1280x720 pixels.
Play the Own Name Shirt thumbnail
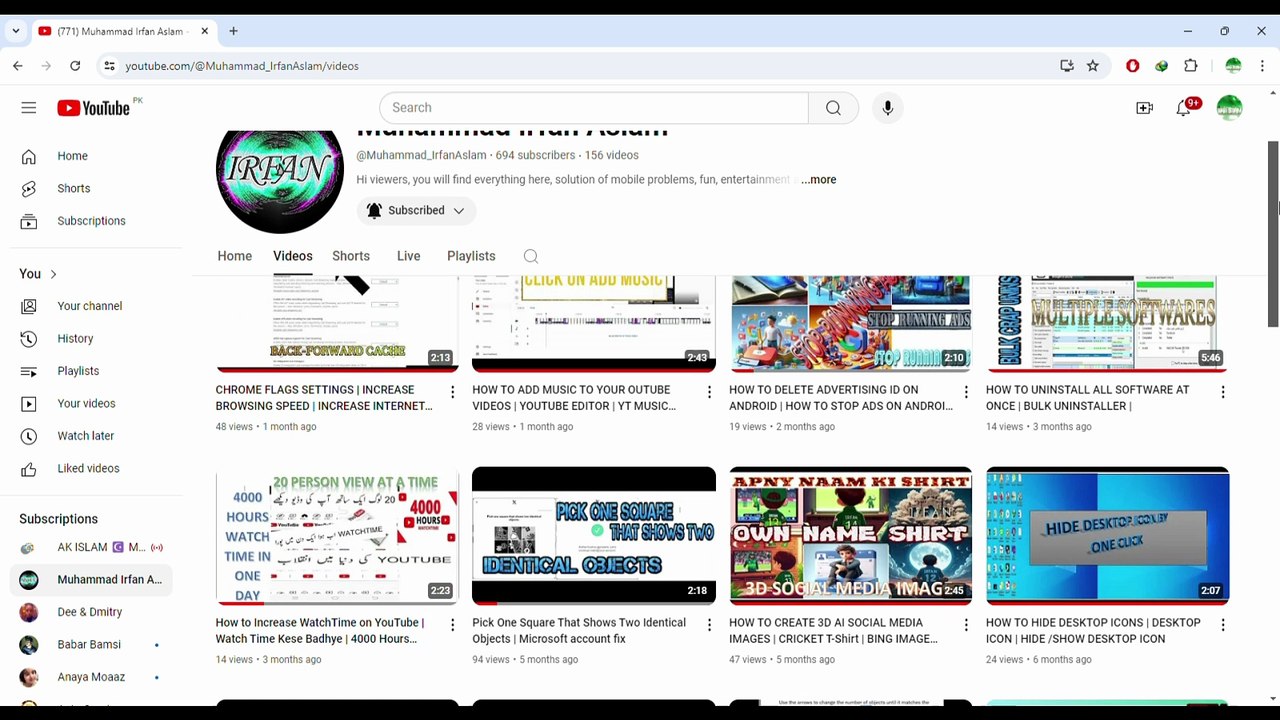(851, 536)
